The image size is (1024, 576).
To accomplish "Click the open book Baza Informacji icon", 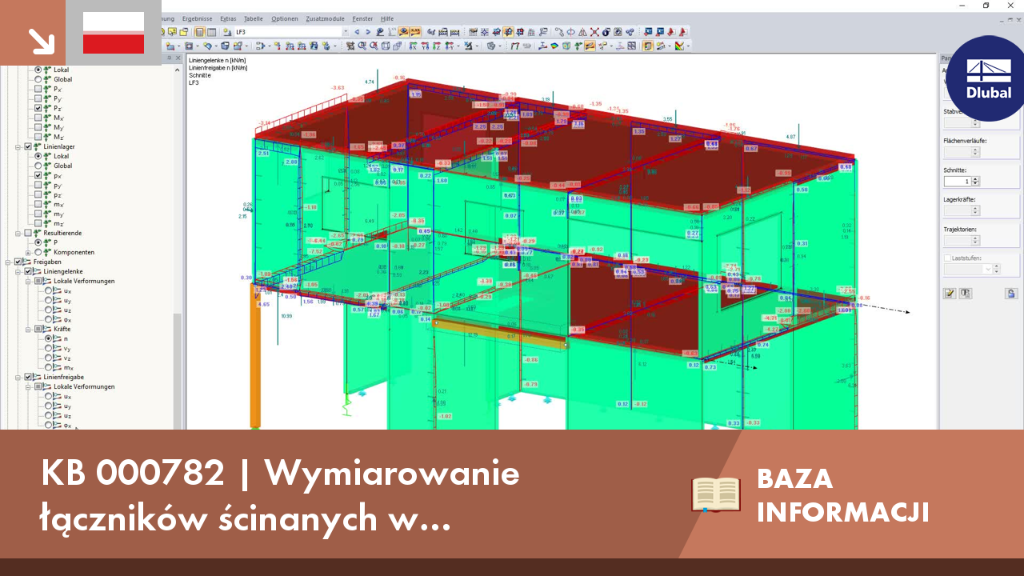I will [x=716, y=495].
